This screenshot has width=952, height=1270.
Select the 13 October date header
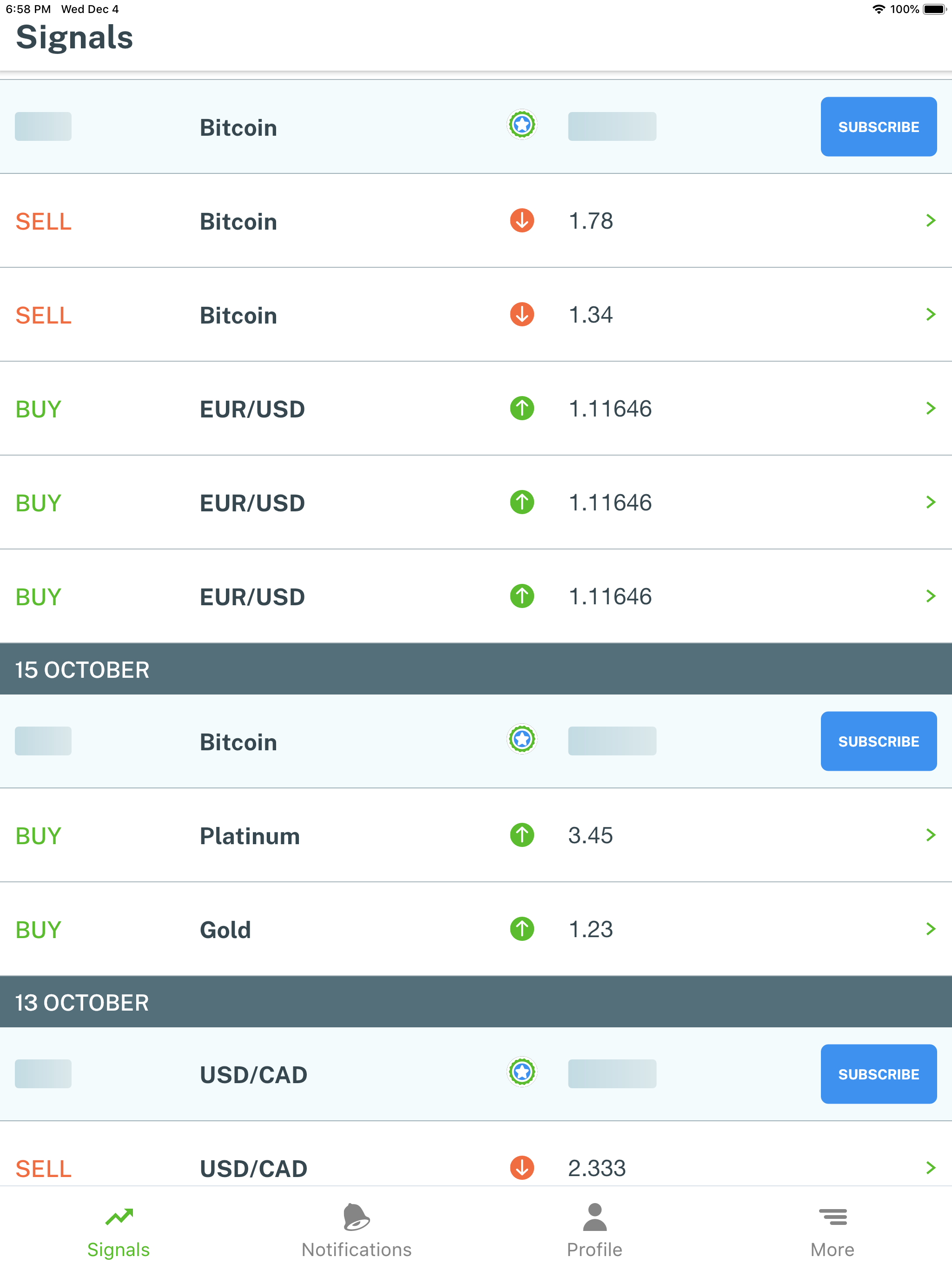coord(476,1002)
